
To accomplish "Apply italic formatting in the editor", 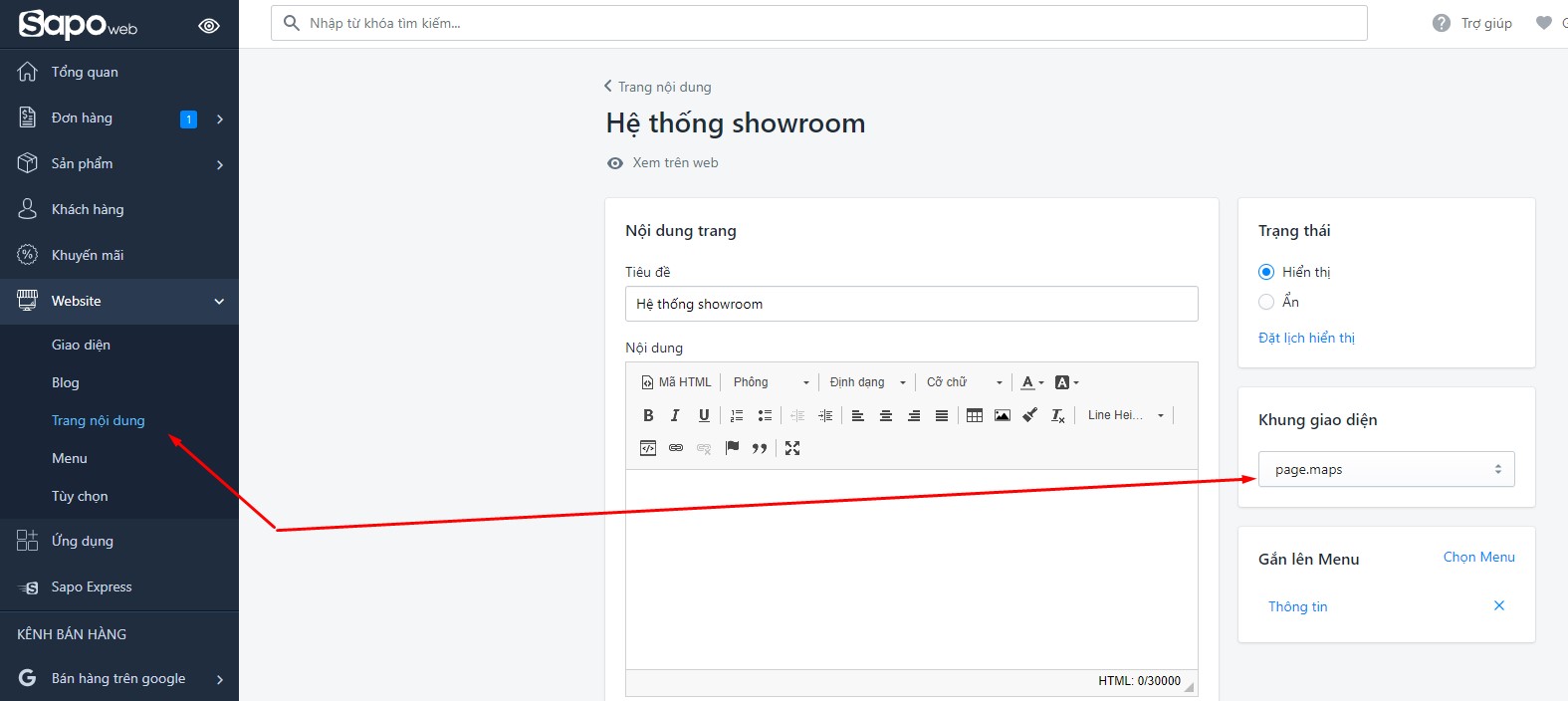I will (x=675, y=415).
